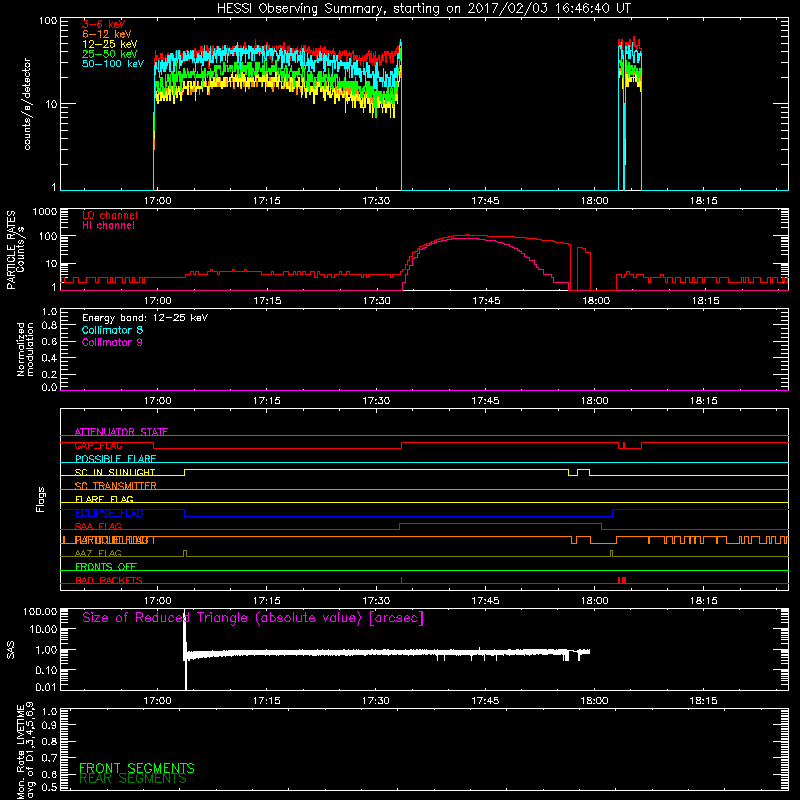The height and width of the screenshot is (800, 800).
Task: Select the Collimator 9 legend entry
Action: coord(112,342)
